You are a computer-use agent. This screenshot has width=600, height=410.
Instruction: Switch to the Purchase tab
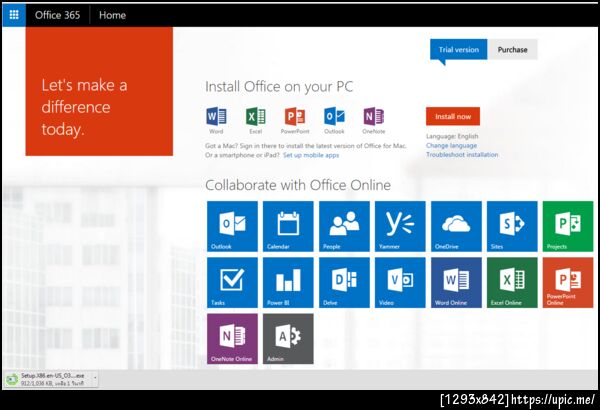[512, 49]
